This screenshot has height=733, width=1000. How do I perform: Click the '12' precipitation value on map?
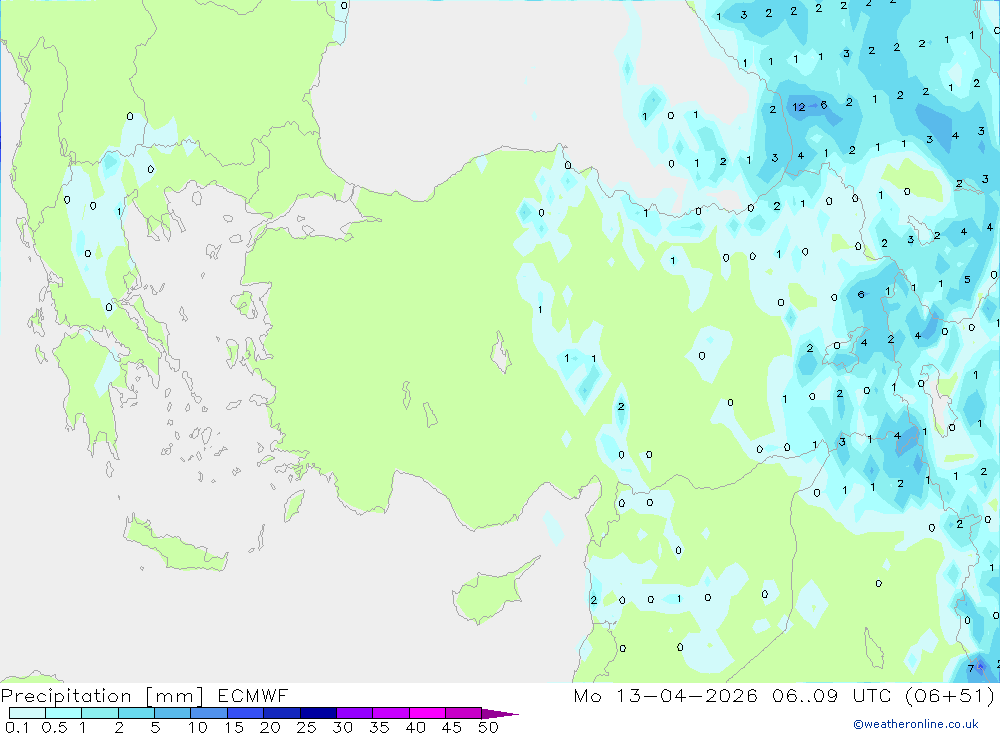[x=799, y=107]
